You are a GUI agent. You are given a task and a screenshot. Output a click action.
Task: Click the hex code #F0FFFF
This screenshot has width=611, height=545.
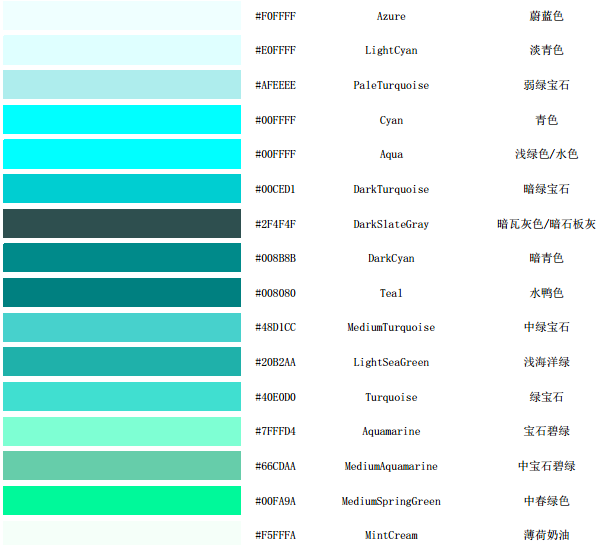275,16
